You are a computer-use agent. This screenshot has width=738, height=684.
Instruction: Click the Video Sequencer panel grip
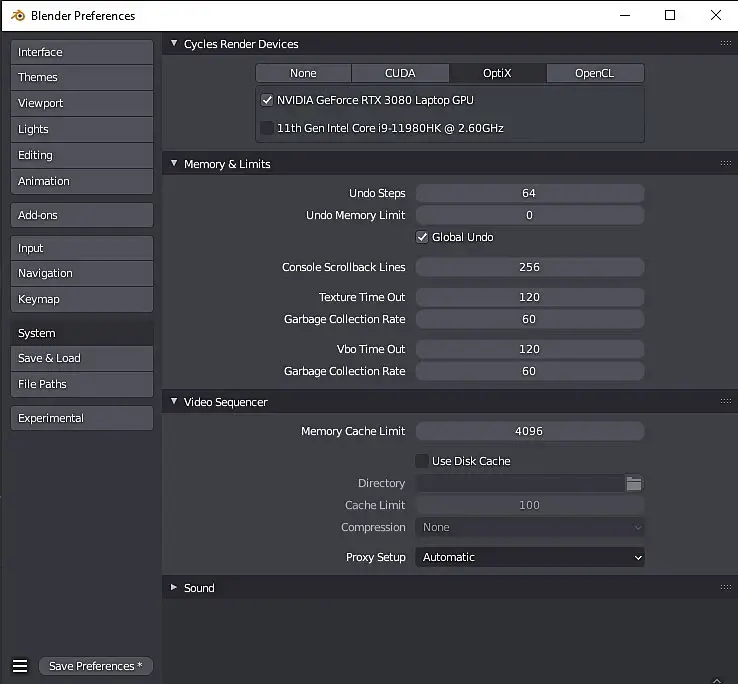click(726, 402)
